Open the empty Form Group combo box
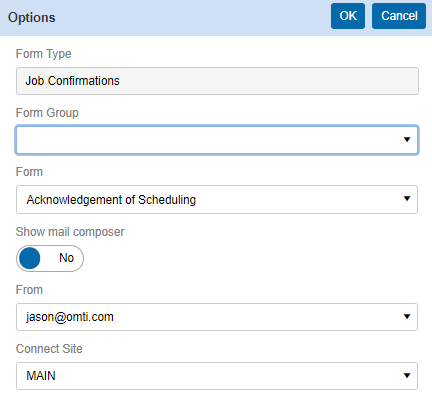This screenshot has width=432, height=409. pyautogui.click(x=217, y=140)
